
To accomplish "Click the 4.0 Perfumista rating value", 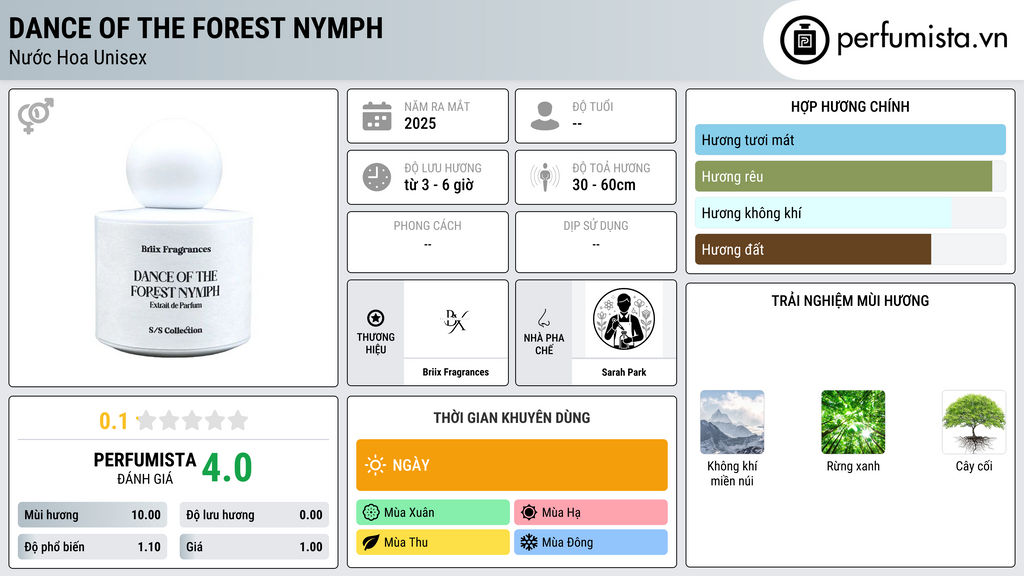I will [227, 468].
